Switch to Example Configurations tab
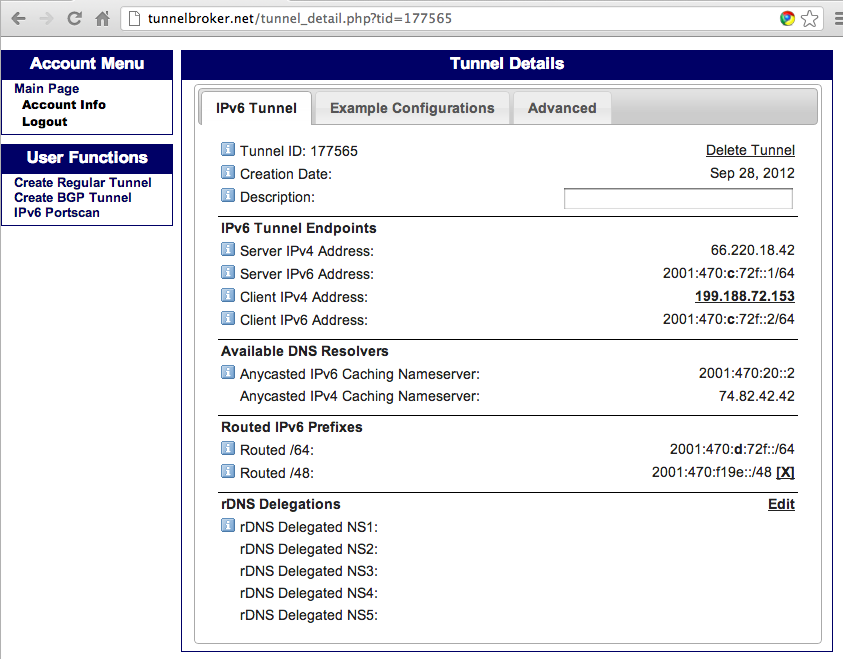The height and width of the screenshot is (659, 843). click(x=412, y=108)
